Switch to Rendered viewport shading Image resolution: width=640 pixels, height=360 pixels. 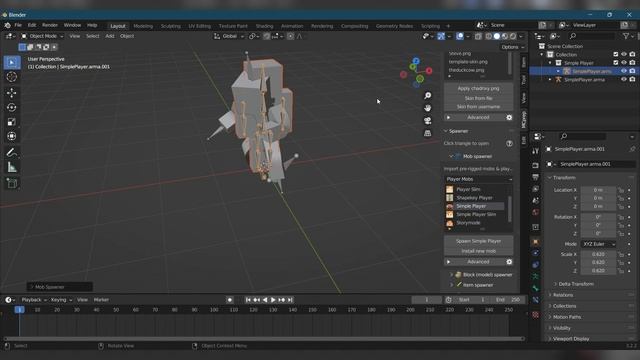click(513, 36)
